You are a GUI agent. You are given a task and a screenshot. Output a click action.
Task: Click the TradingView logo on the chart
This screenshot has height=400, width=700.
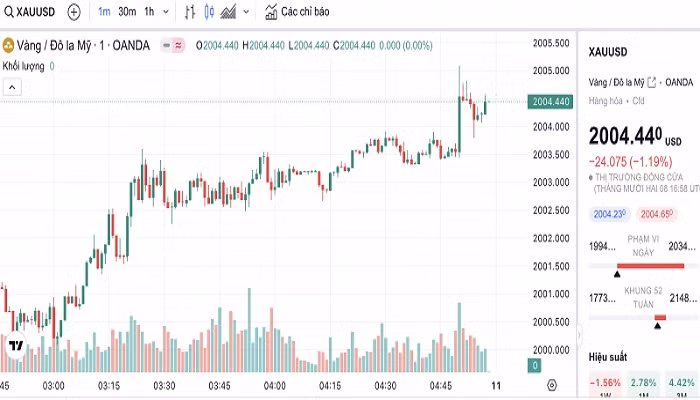pyautogui.click(x=16, y=346)
